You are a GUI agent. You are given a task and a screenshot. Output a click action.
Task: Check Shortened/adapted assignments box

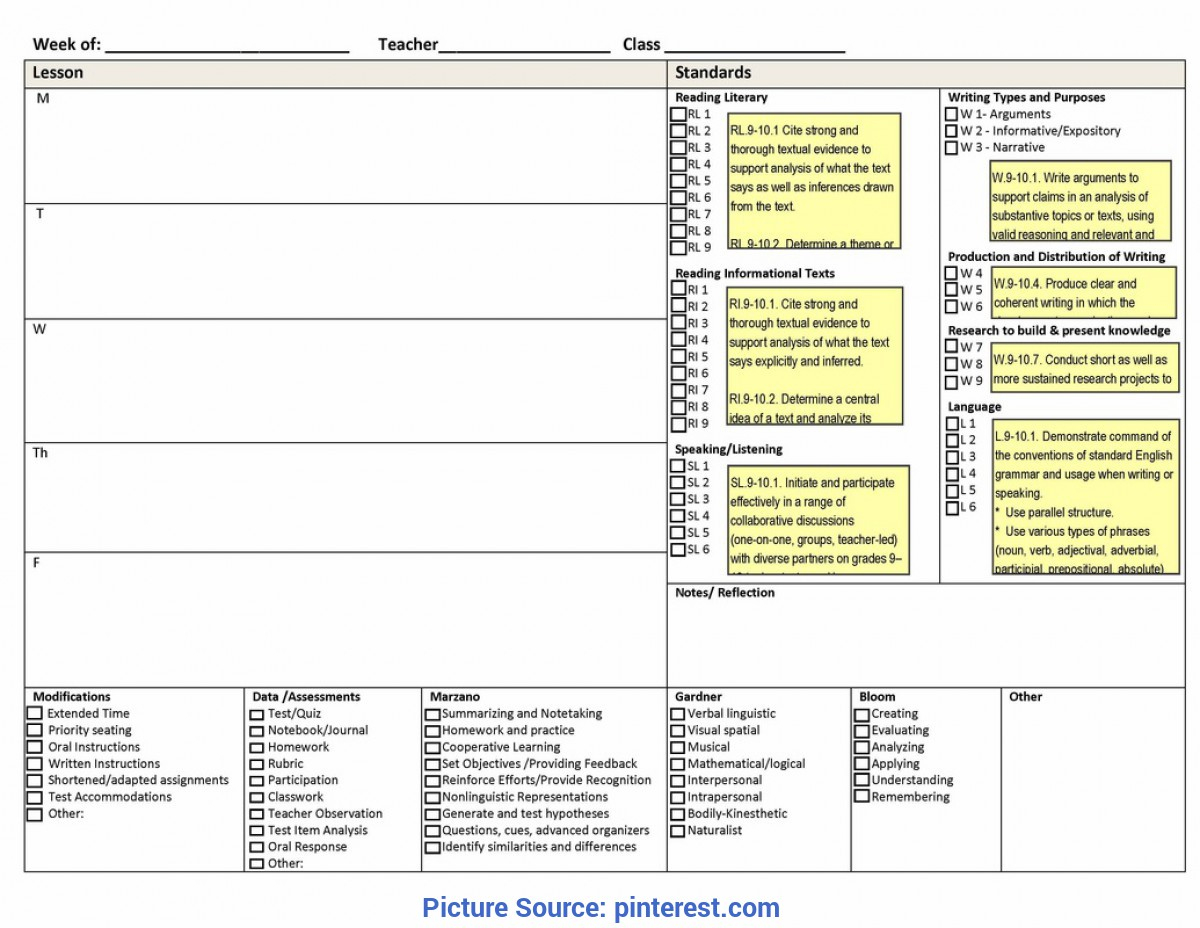(35, 781)
